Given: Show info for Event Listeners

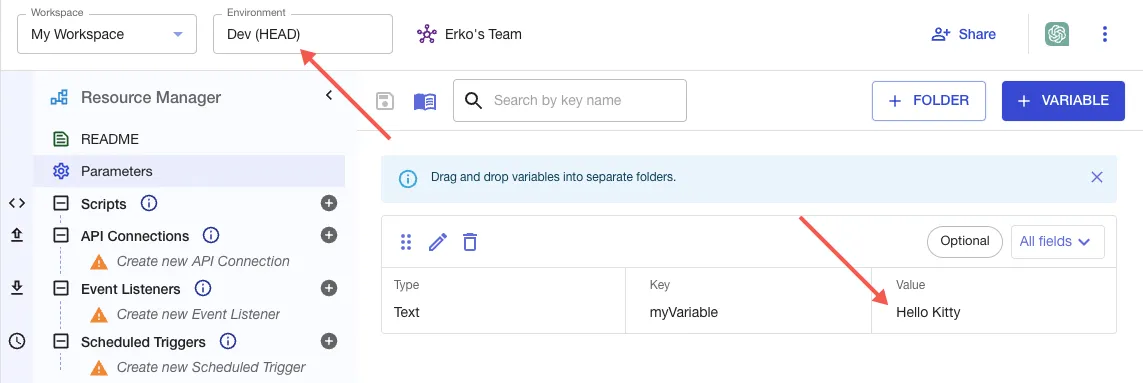Looking at the screenshot, I should [203, 288].
